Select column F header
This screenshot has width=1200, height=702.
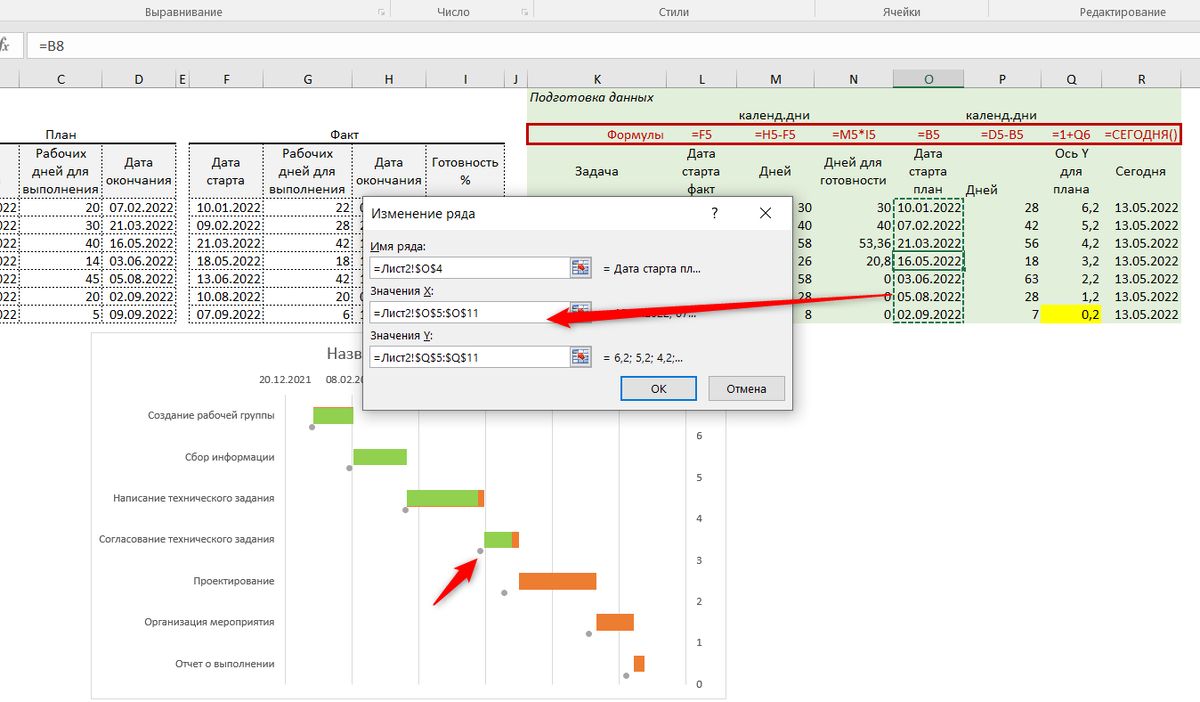click(x=226, y=79)
